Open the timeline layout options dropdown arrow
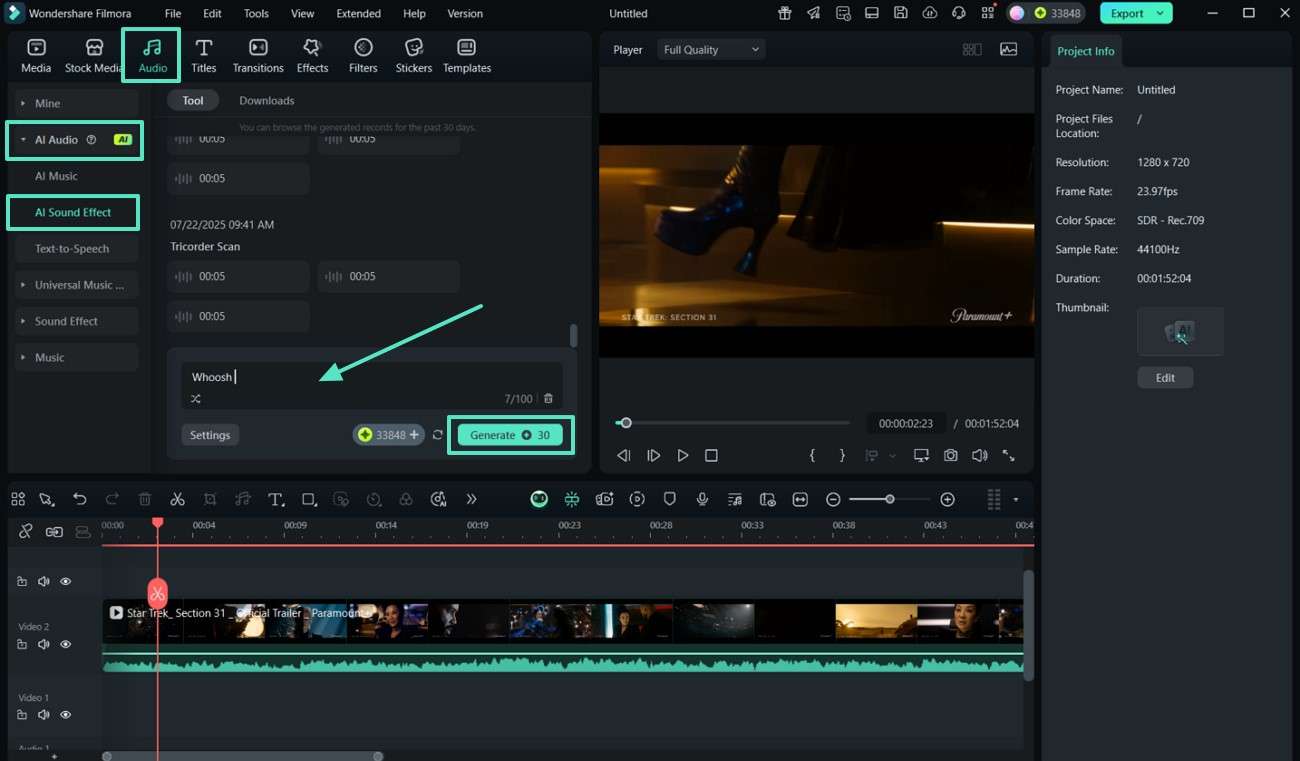The image size is (1300, 761). point(1016,499)
